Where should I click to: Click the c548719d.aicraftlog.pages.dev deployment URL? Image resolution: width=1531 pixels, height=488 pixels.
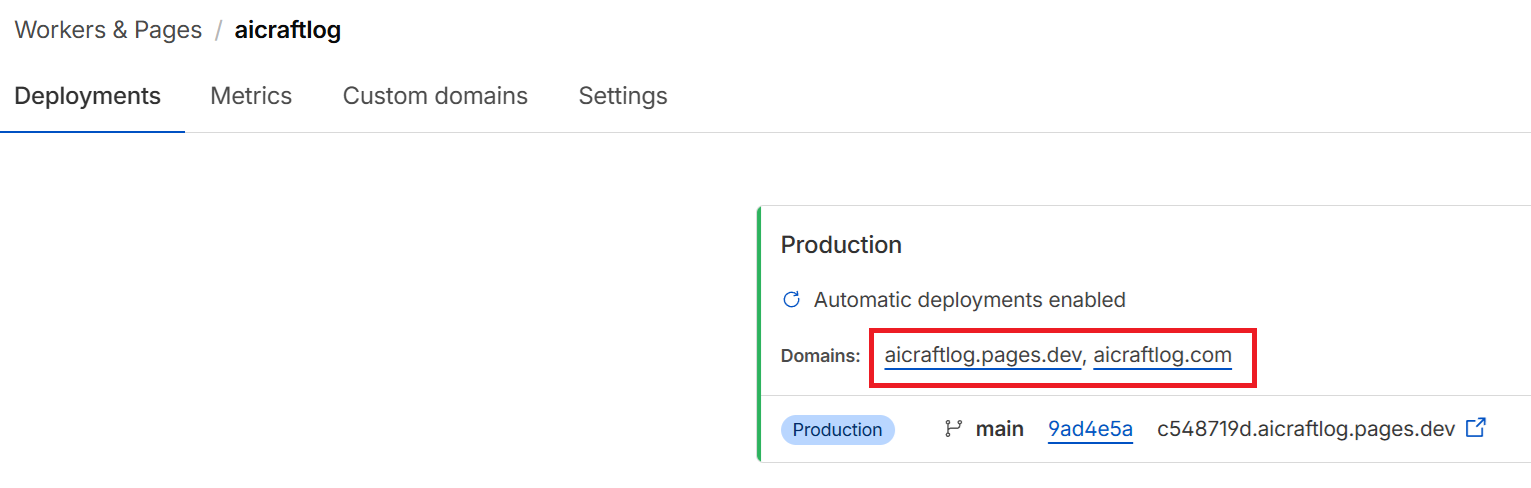tap(1305, 430)
